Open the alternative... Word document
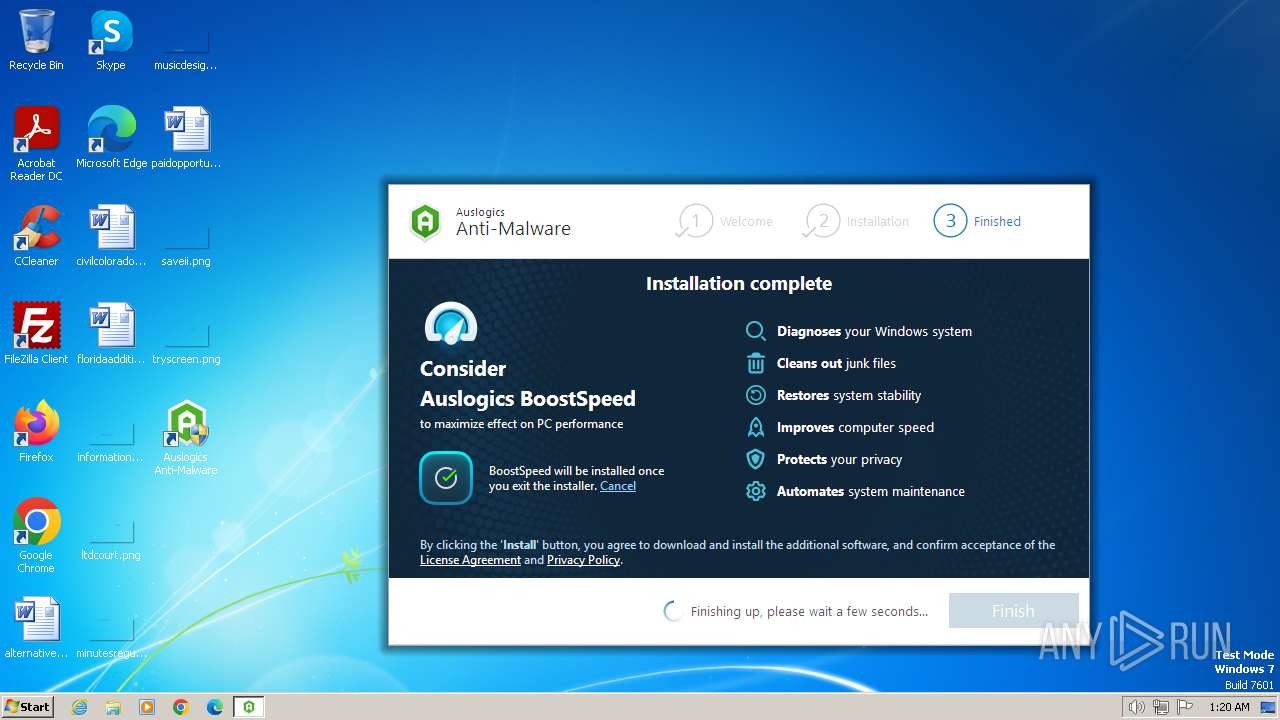 36,628
